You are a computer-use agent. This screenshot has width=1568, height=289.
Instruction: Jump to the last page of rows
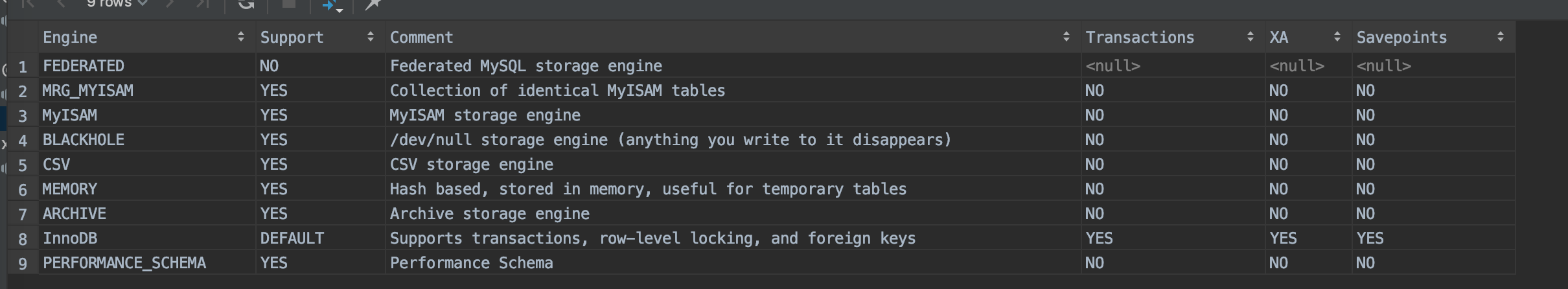203,3
